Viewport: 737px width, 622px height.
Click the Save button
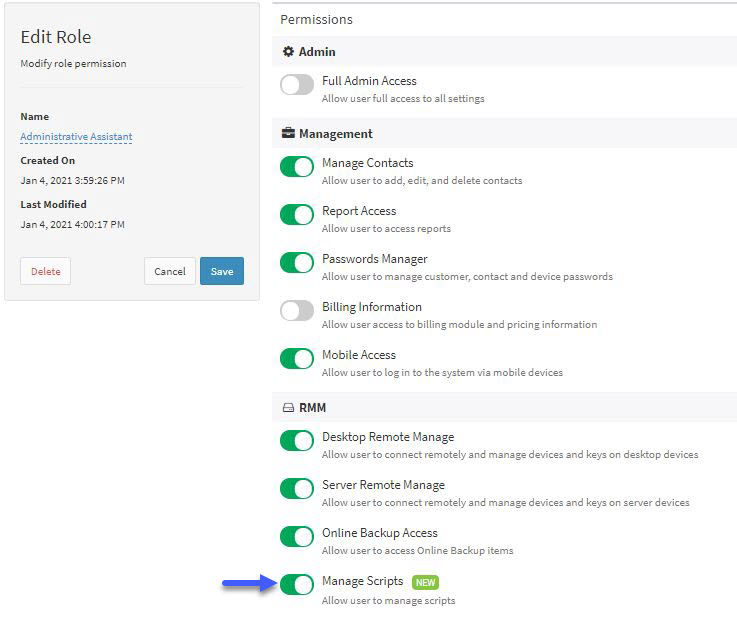(222, 271)
